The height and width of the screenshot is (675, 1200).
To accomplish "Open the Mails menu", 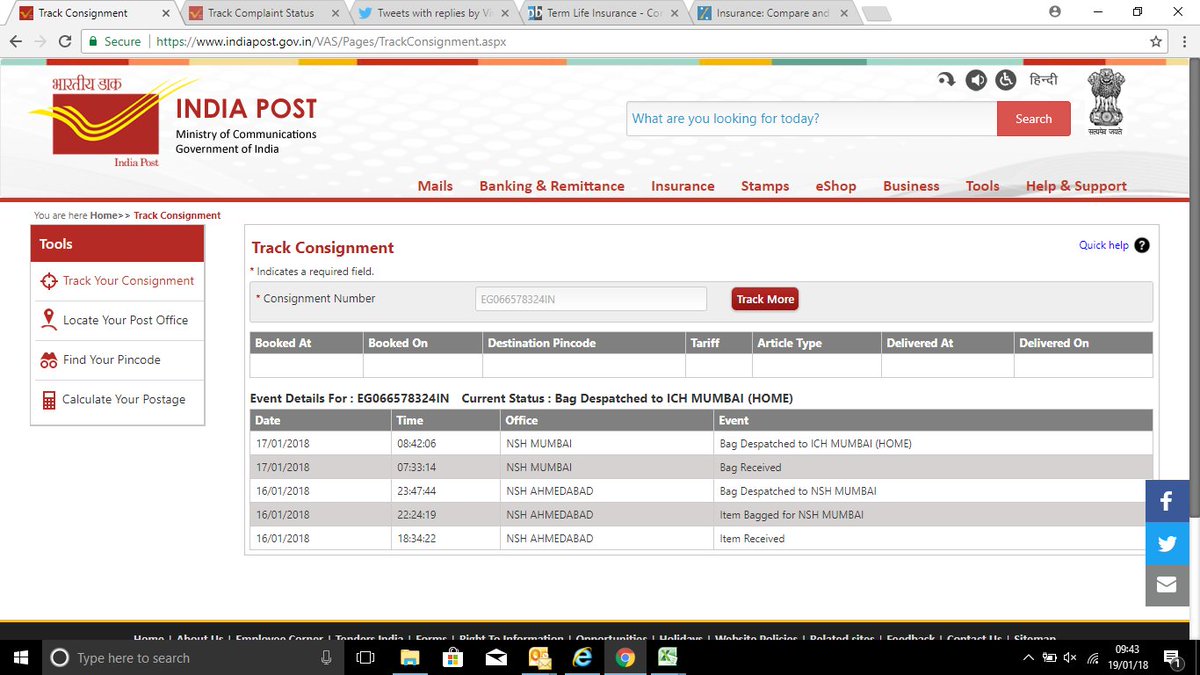I will point(435,186).
